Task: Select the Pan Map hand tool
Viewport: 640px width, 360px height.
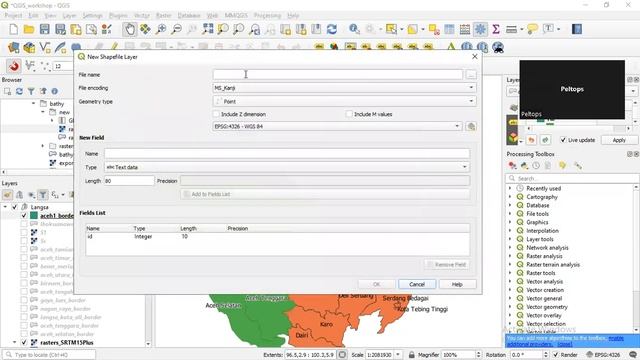Action: [130, 29]
